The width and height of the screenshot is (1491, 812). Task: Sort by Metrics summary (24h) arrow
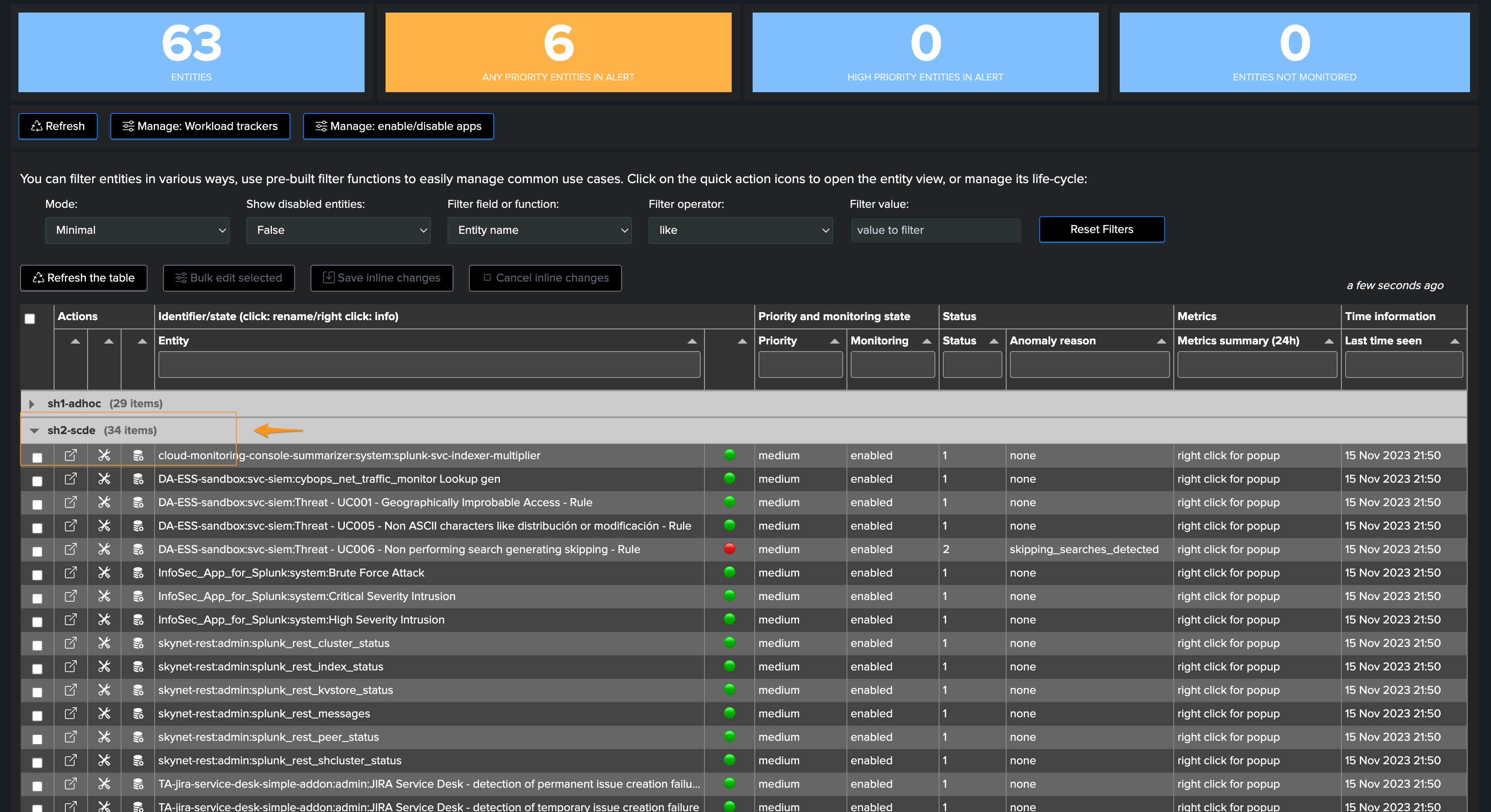click(x=1329, y=341)
